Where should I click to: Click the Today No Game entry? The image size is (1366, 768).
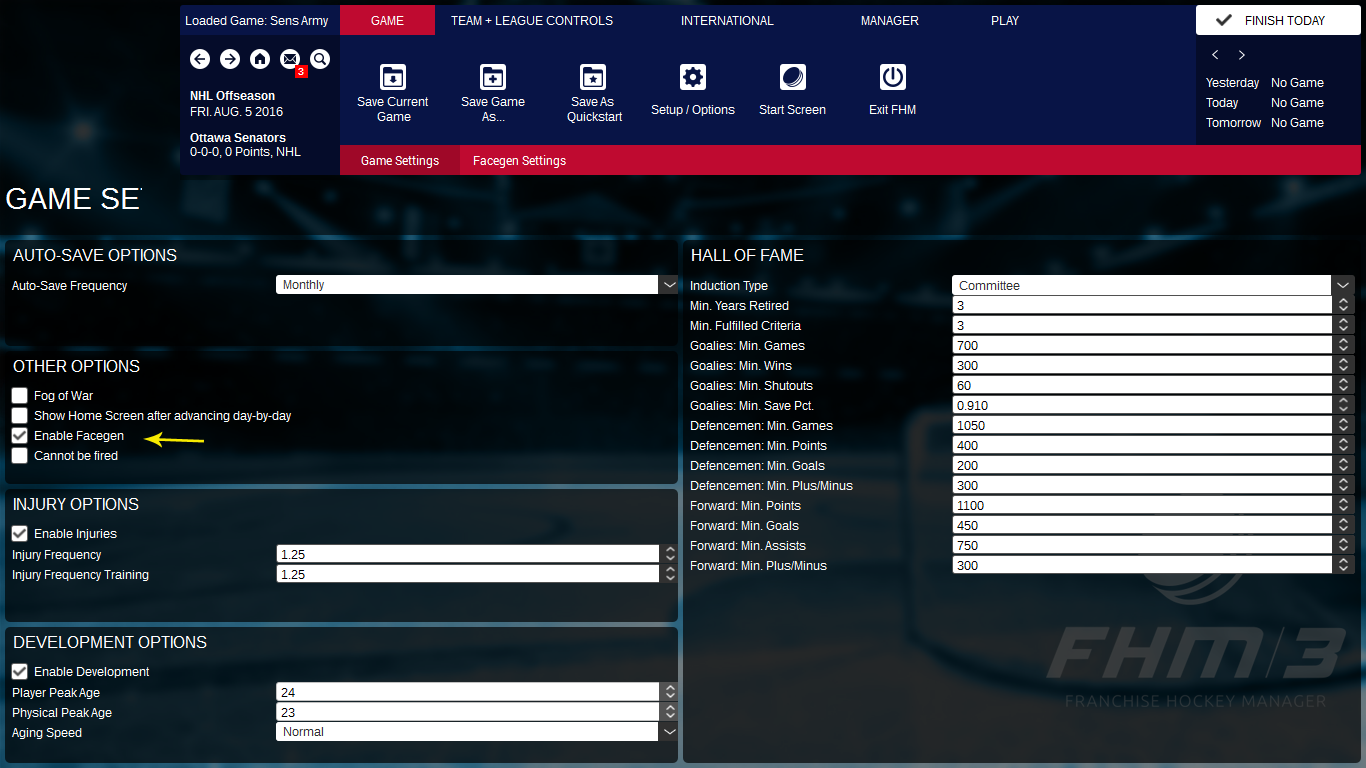[x=1265, y=103]
